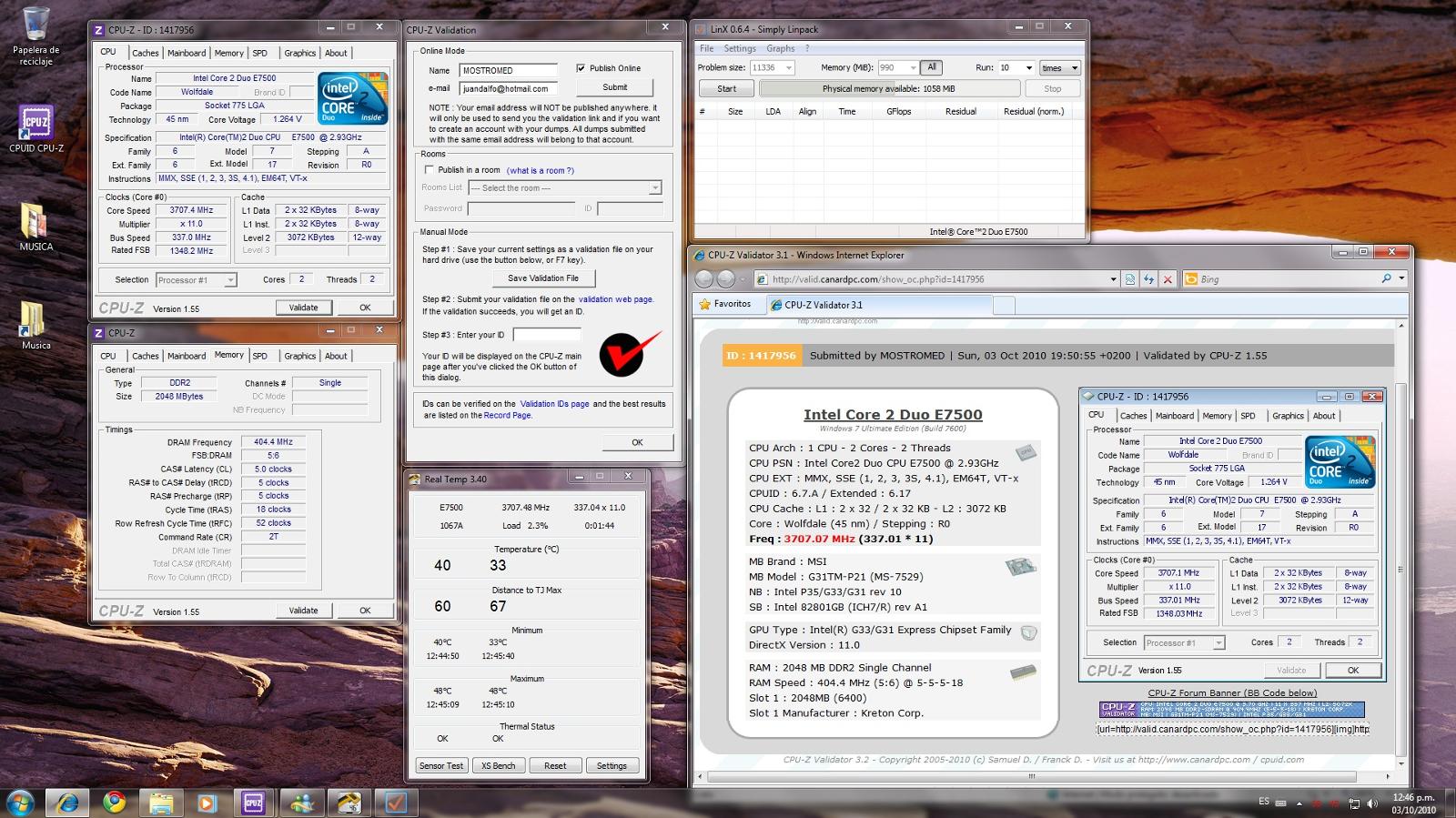The height and width of the screenshot is (818, 1456).
Task: Expand the IE address bar history dropdown
Action: (1113, 279)
